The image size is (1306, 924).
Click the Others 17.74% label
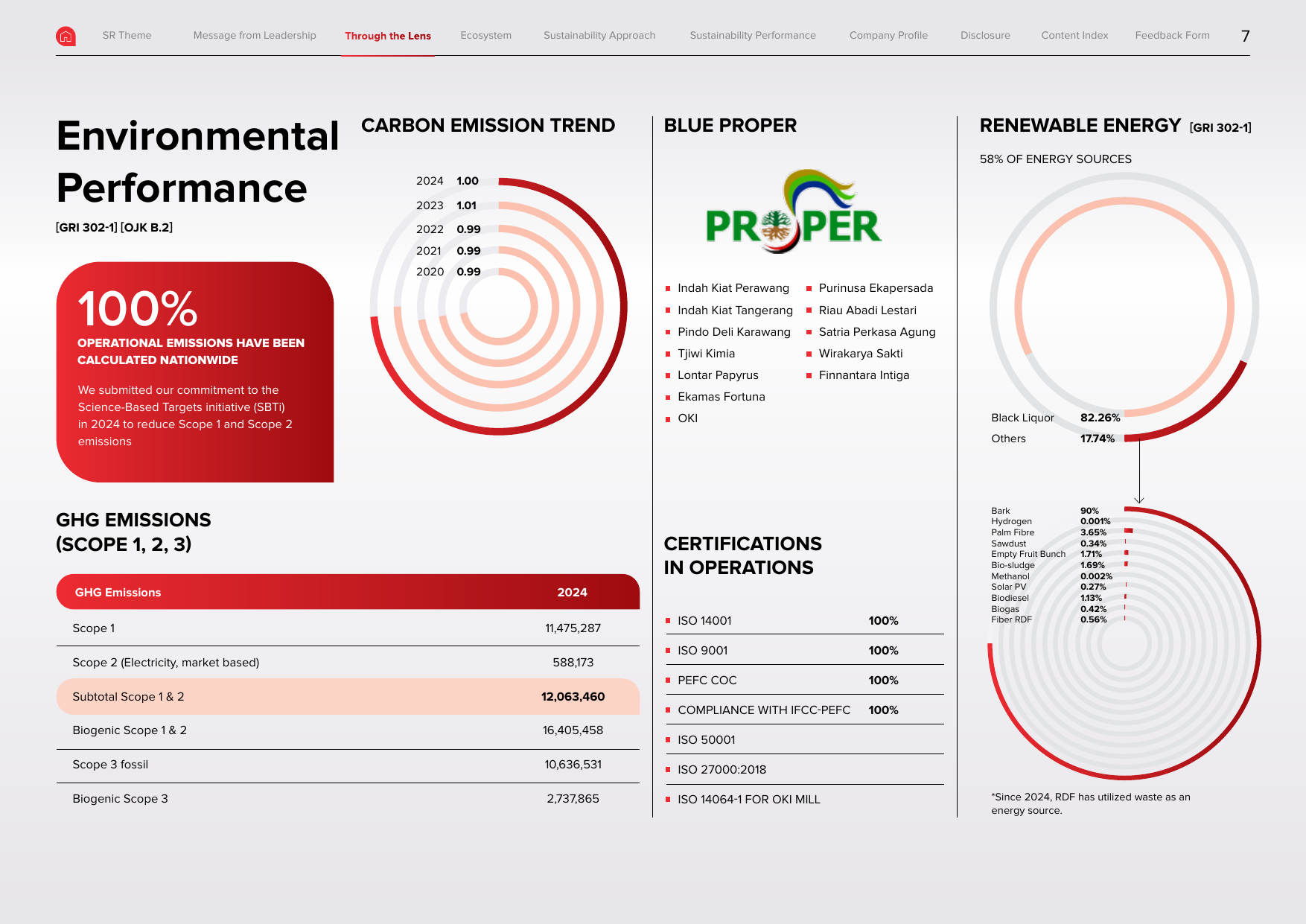(1053, 439)
